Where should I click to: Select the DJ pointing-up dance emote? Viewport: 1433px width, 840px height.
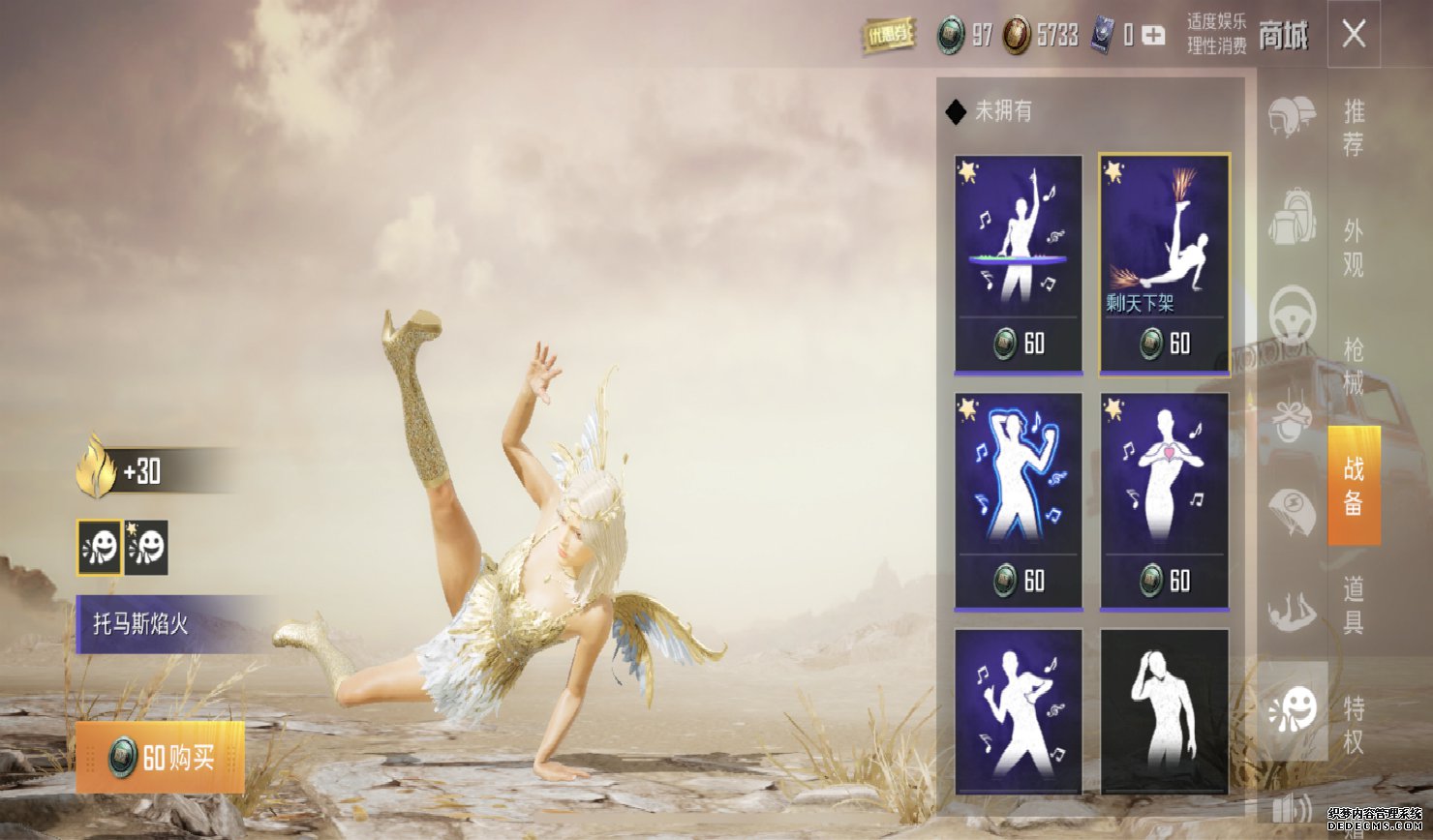click(1019, 264)
